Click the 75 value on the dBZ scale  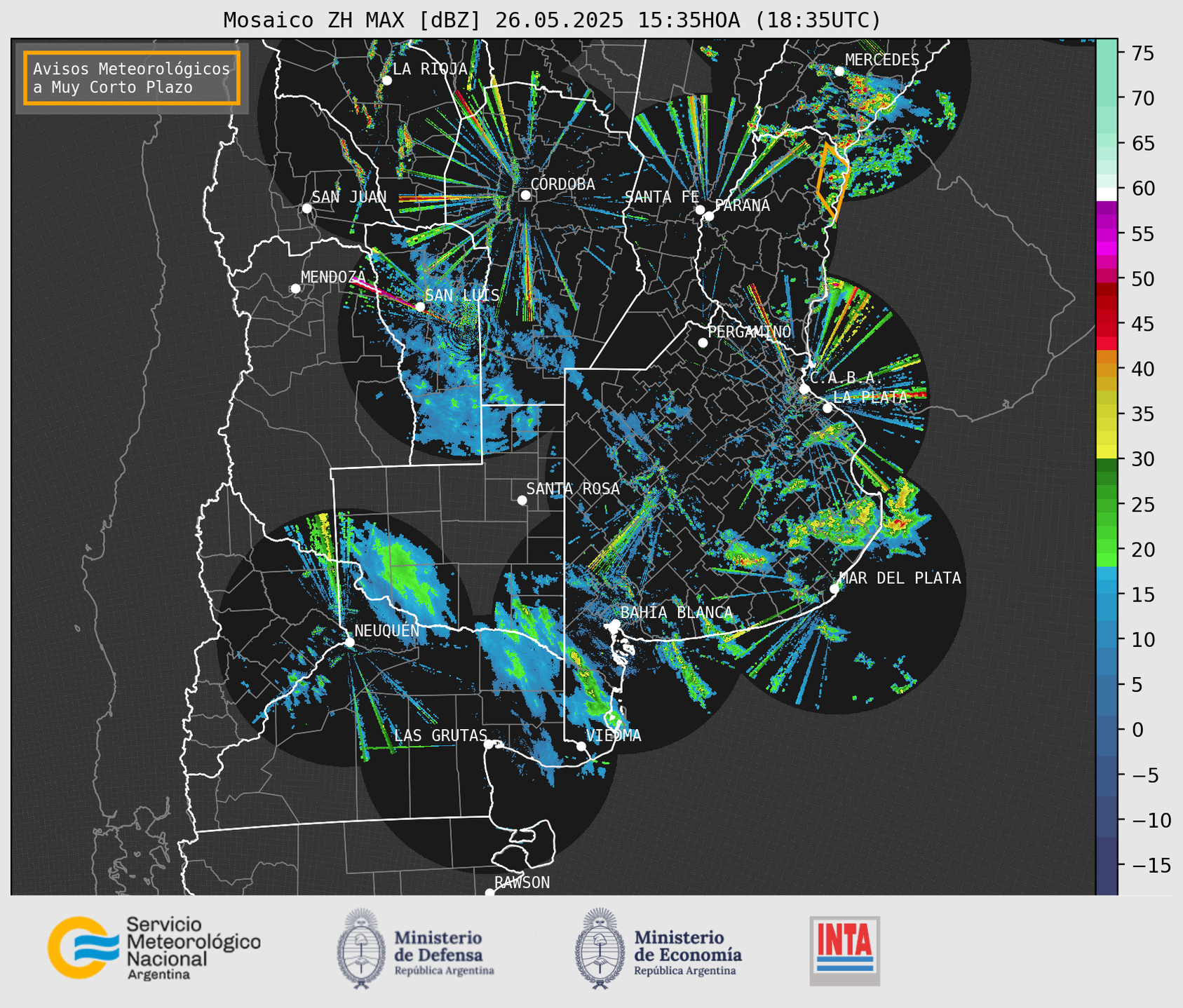point(1142,53)
